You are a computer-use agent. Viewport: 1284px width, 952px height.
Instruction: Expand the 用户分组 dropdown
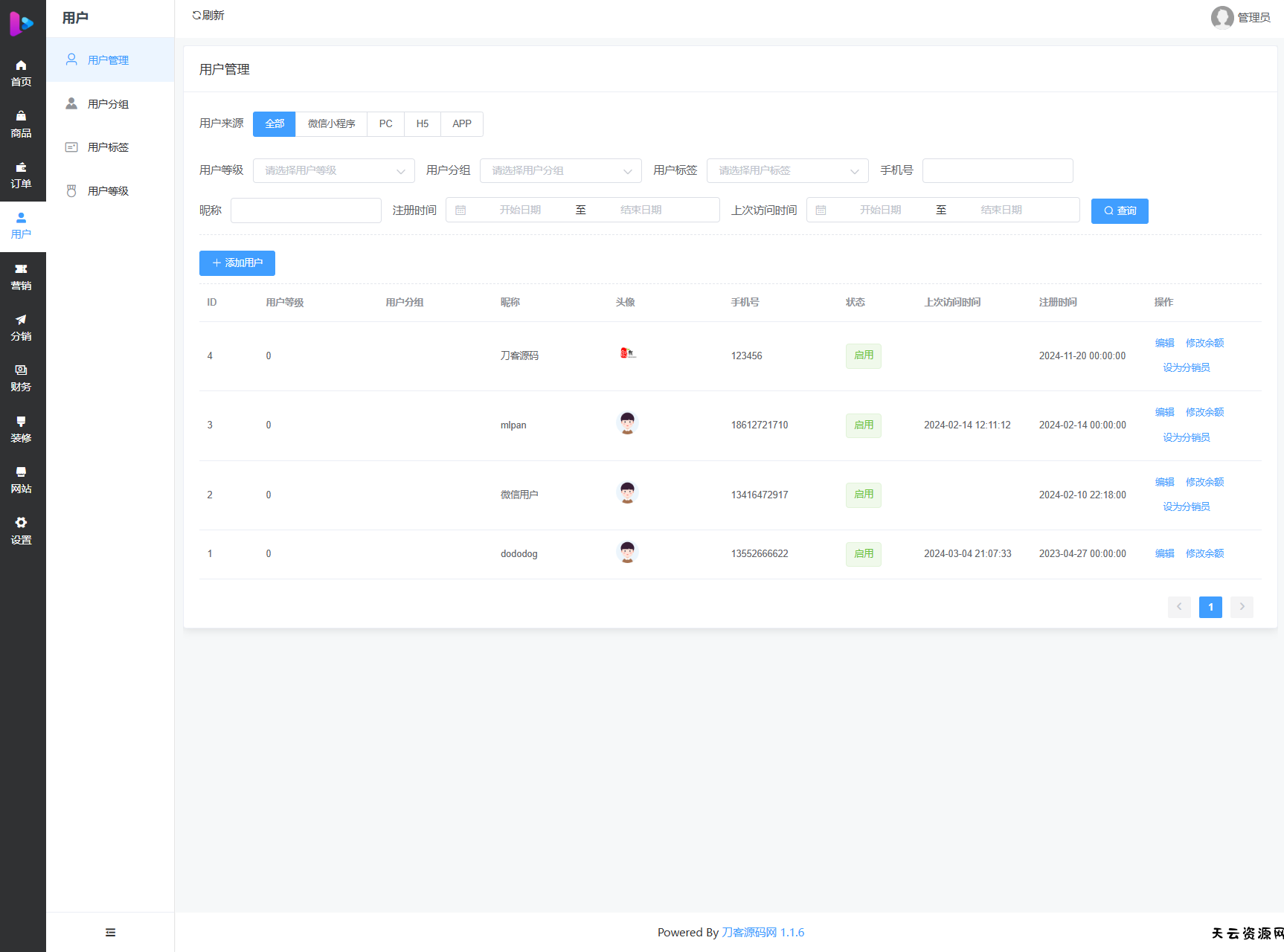pyautogui.click(x=560, y=171)
